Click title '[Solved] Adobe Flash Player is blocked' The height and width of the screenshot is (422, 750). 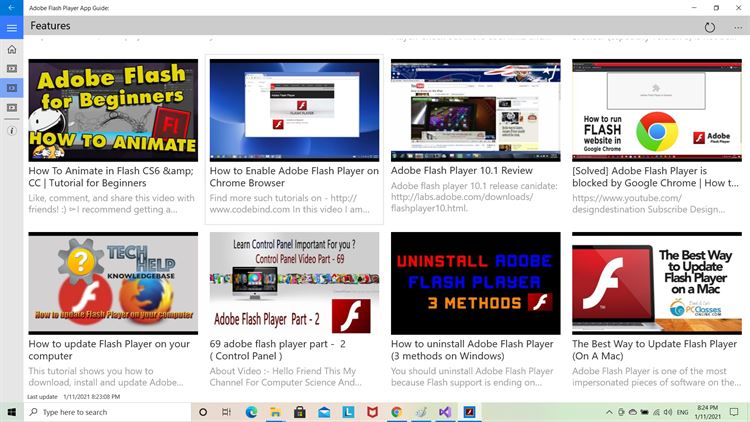pyautogui.click(x=655, y=177)
